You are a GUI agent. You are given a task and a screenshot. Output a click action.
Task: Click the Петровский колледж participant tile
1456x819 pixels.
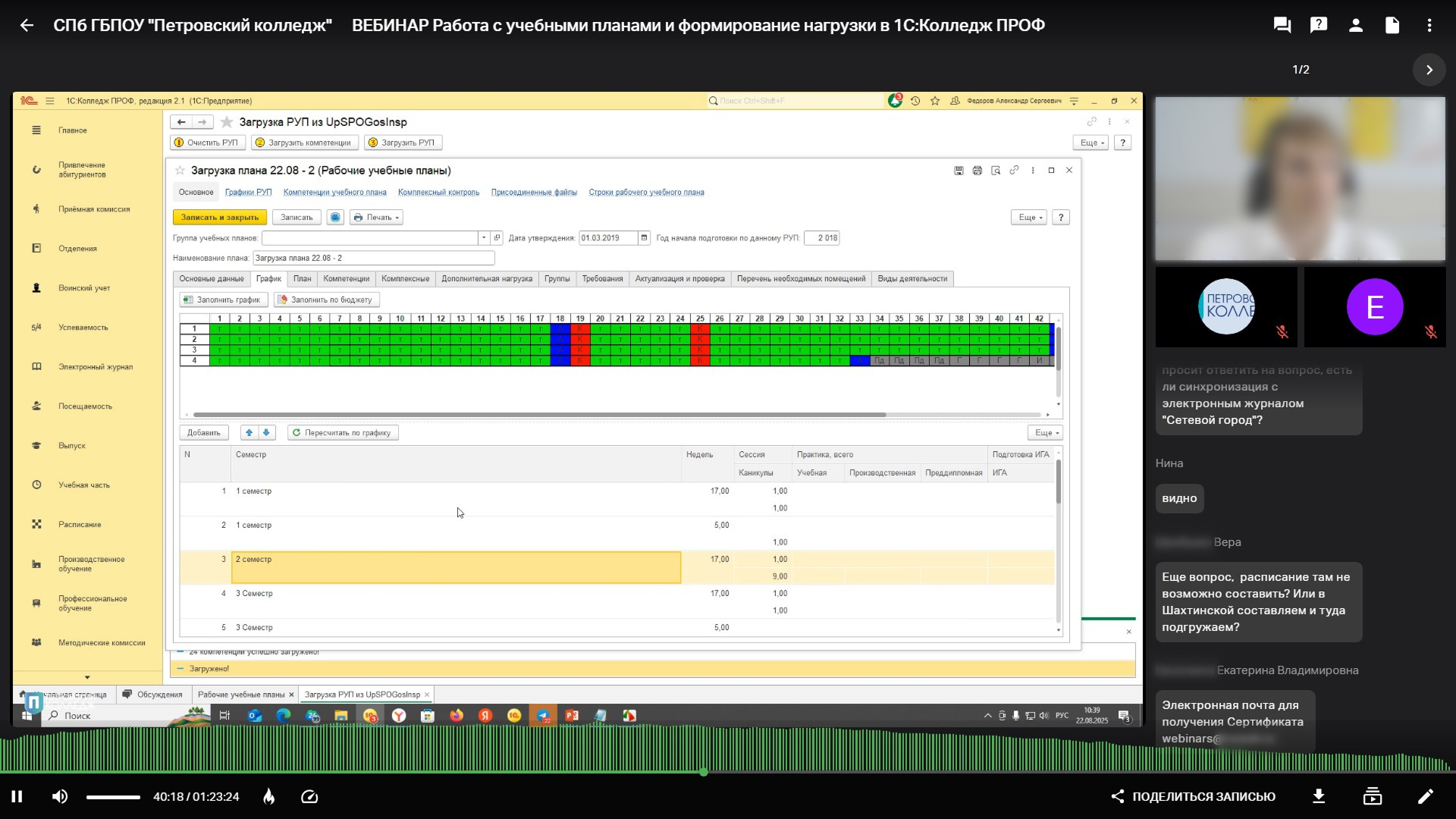pyautogui.click(x=1226, y=307)
